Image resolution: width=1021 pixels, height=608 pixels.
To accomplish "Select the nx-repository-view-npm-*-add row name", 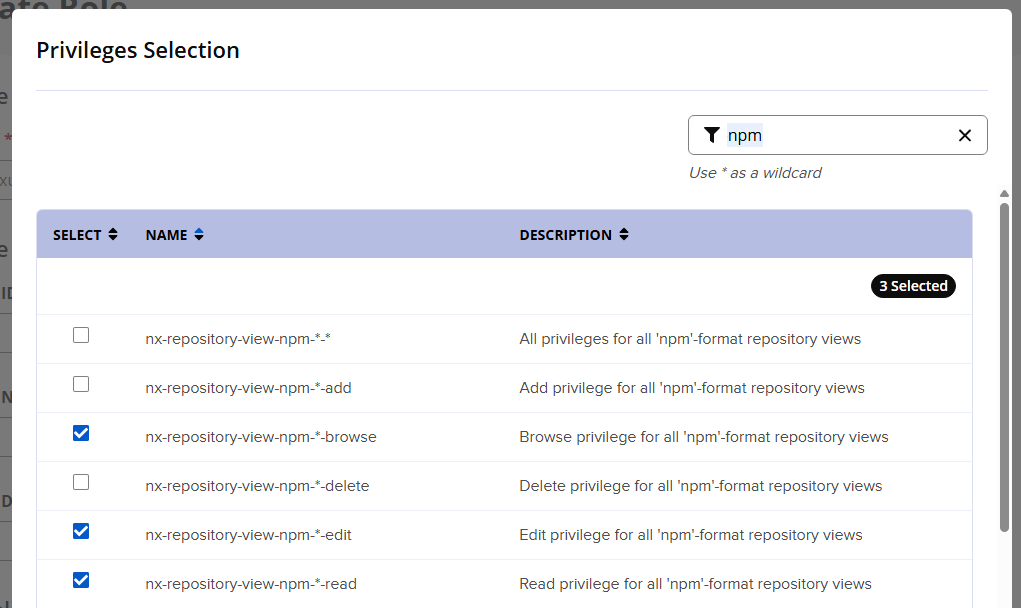I will pos(248,388).
